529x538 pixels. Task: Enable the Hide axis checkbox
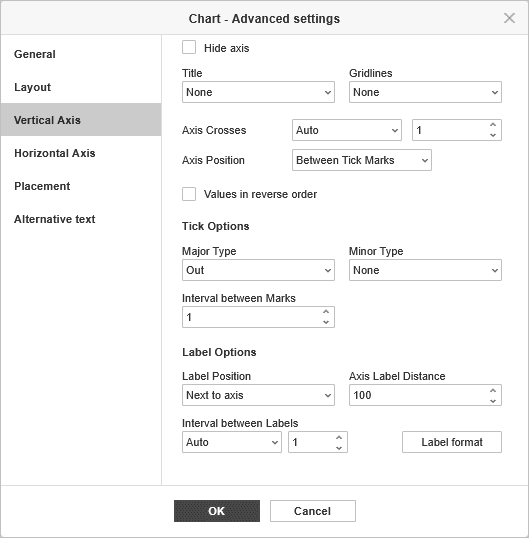189,47
